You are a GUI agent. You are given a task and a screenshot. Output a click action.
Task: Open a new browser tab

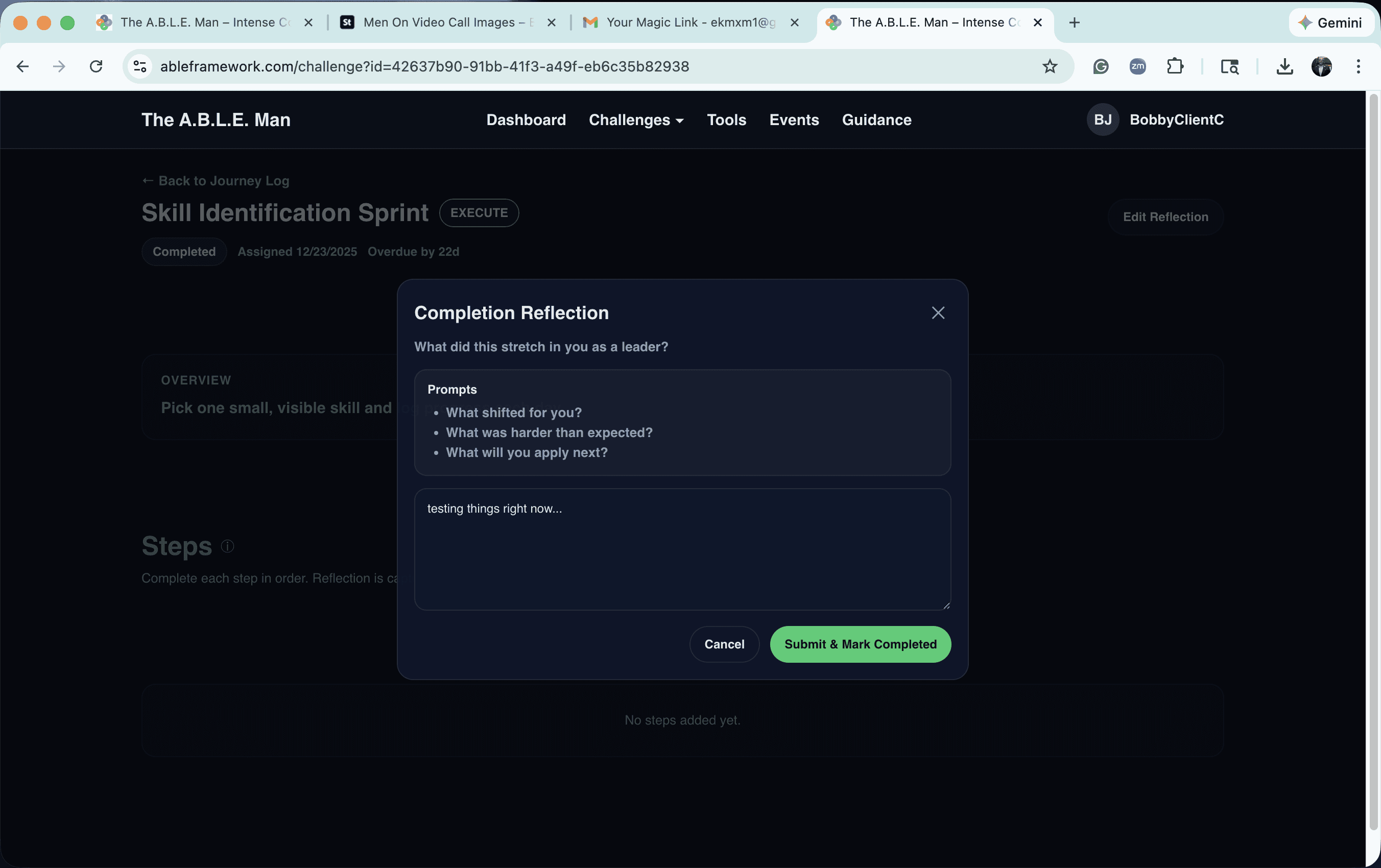[1074, 22]
